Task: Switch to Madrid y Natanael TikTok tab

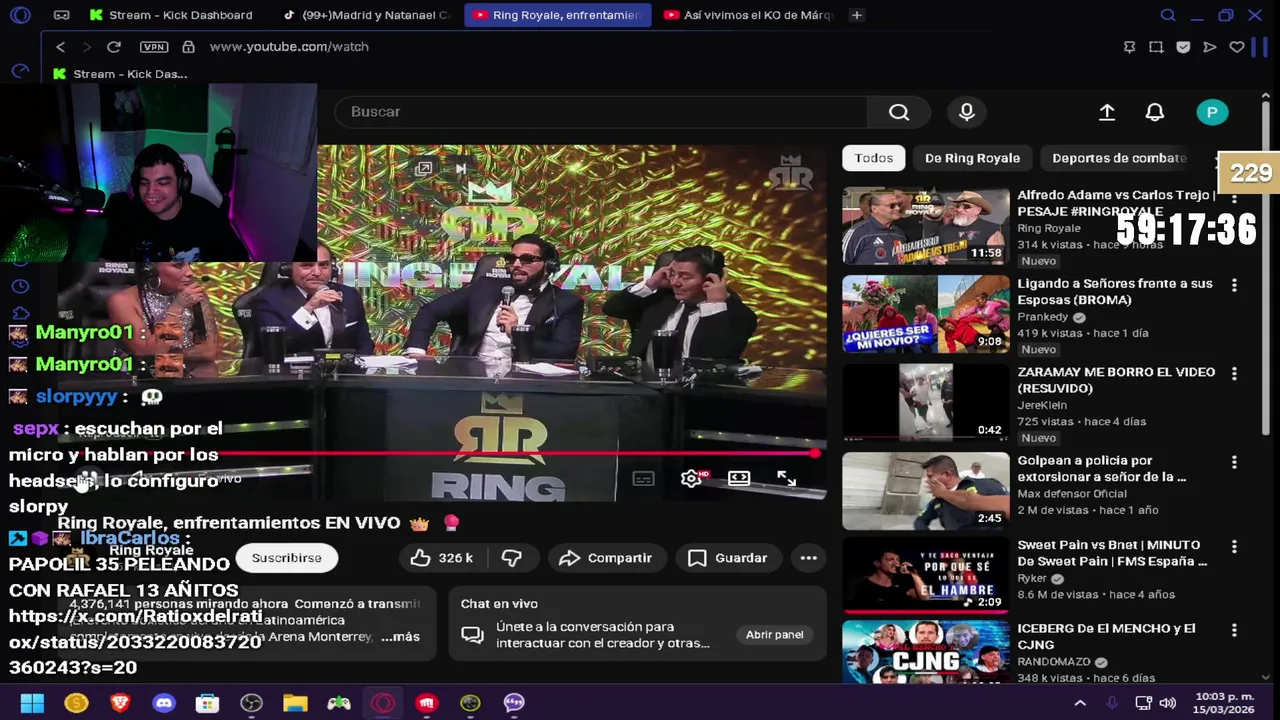Action: [366, 15]
